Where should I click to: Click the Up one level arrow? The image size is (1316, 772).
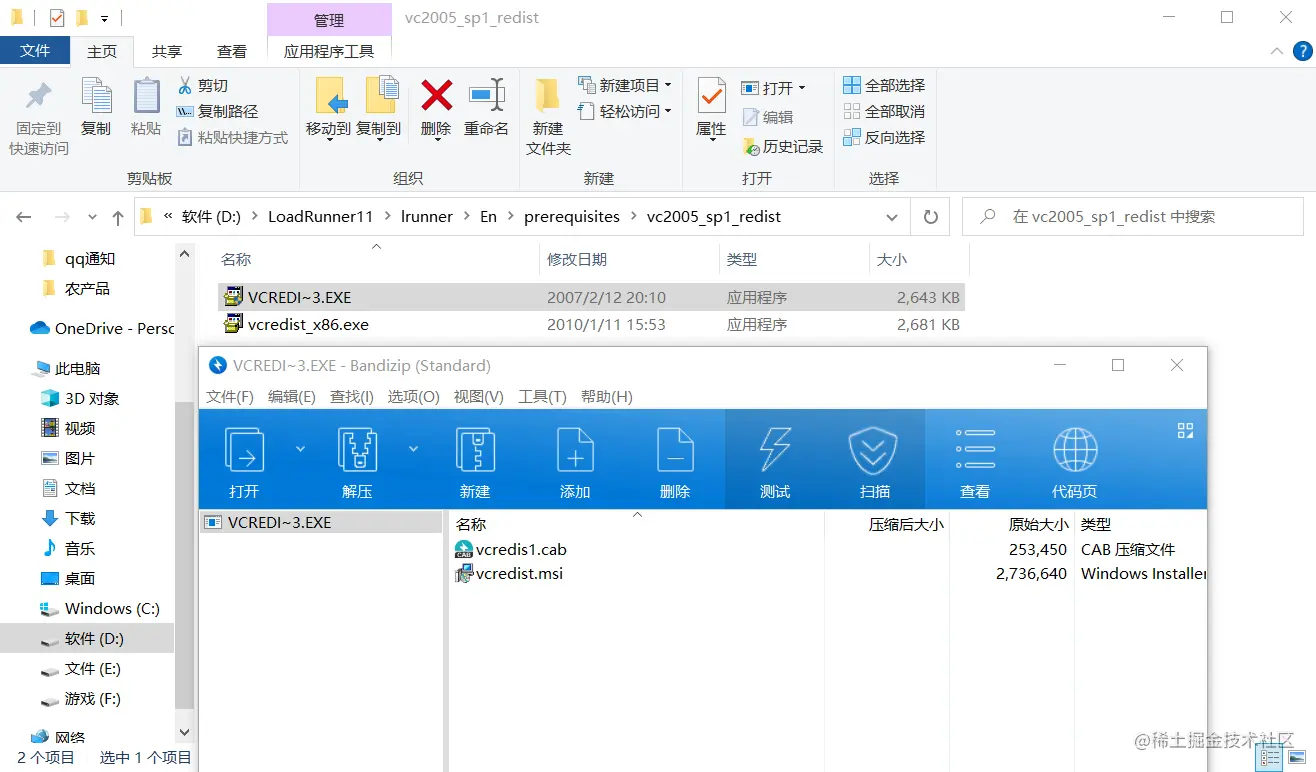118,217
